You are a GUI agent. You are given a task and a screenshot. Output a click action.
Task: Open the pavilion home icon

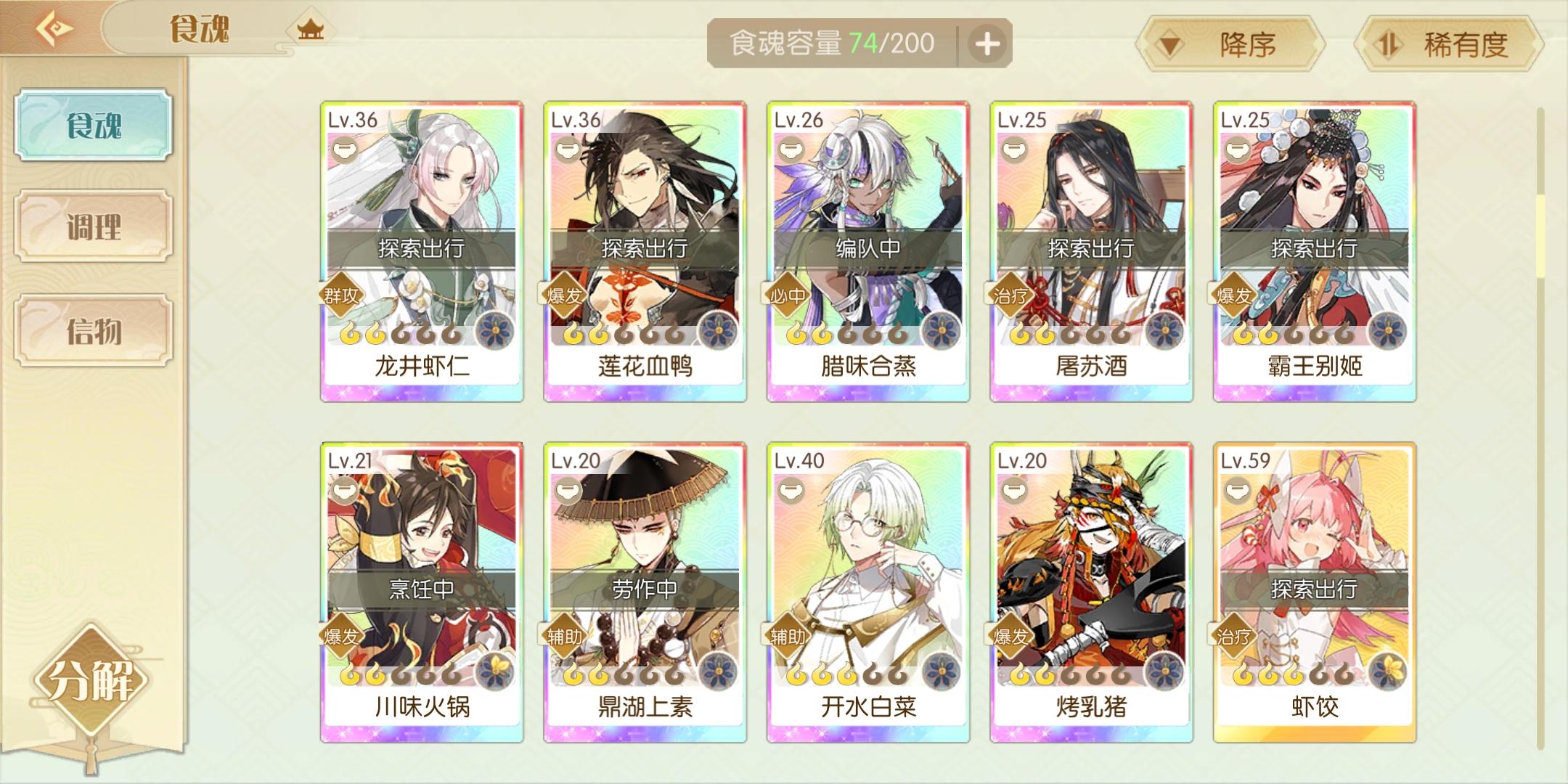pos(310,30)
